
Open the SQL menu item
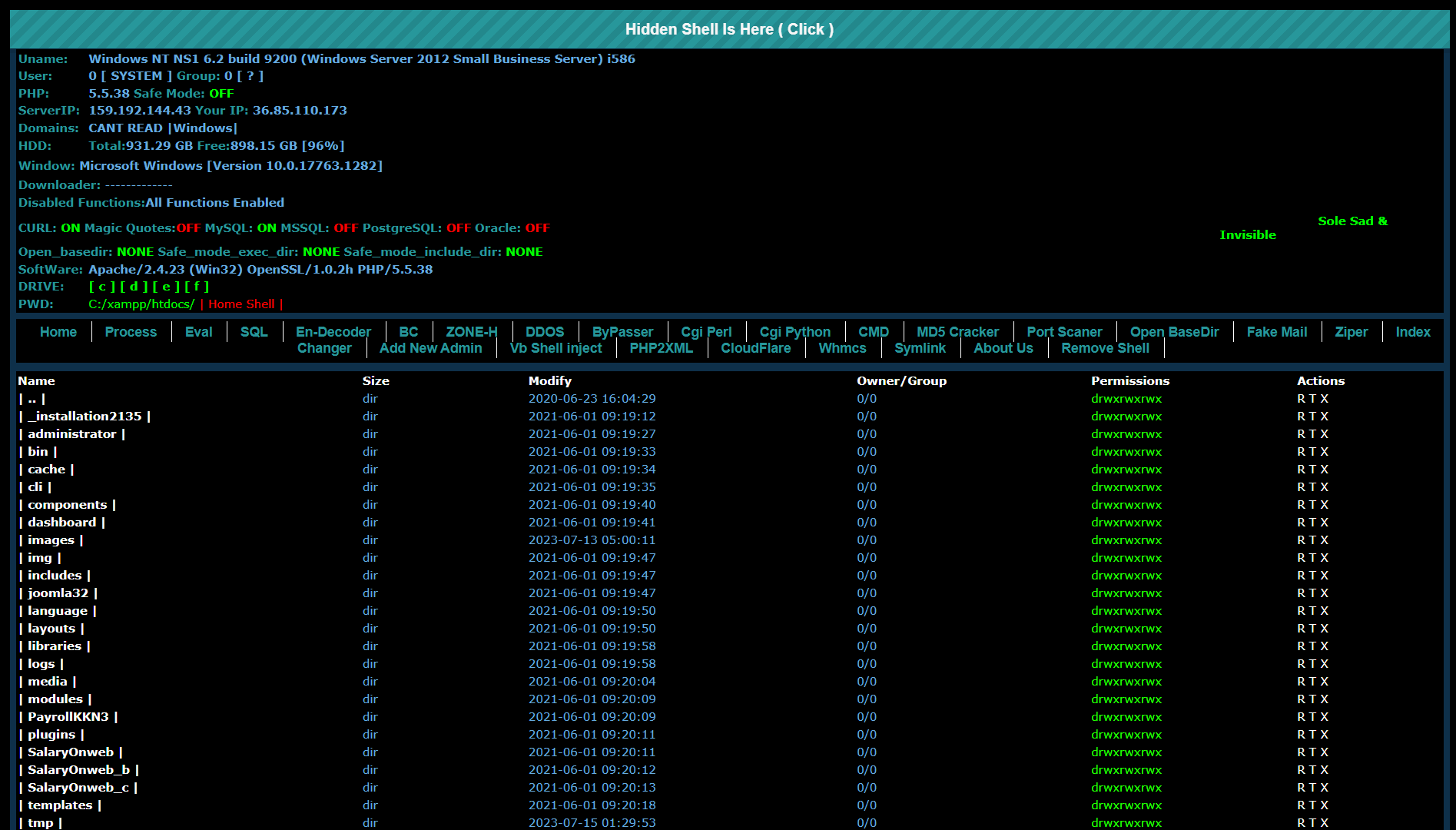coord(254,332)
